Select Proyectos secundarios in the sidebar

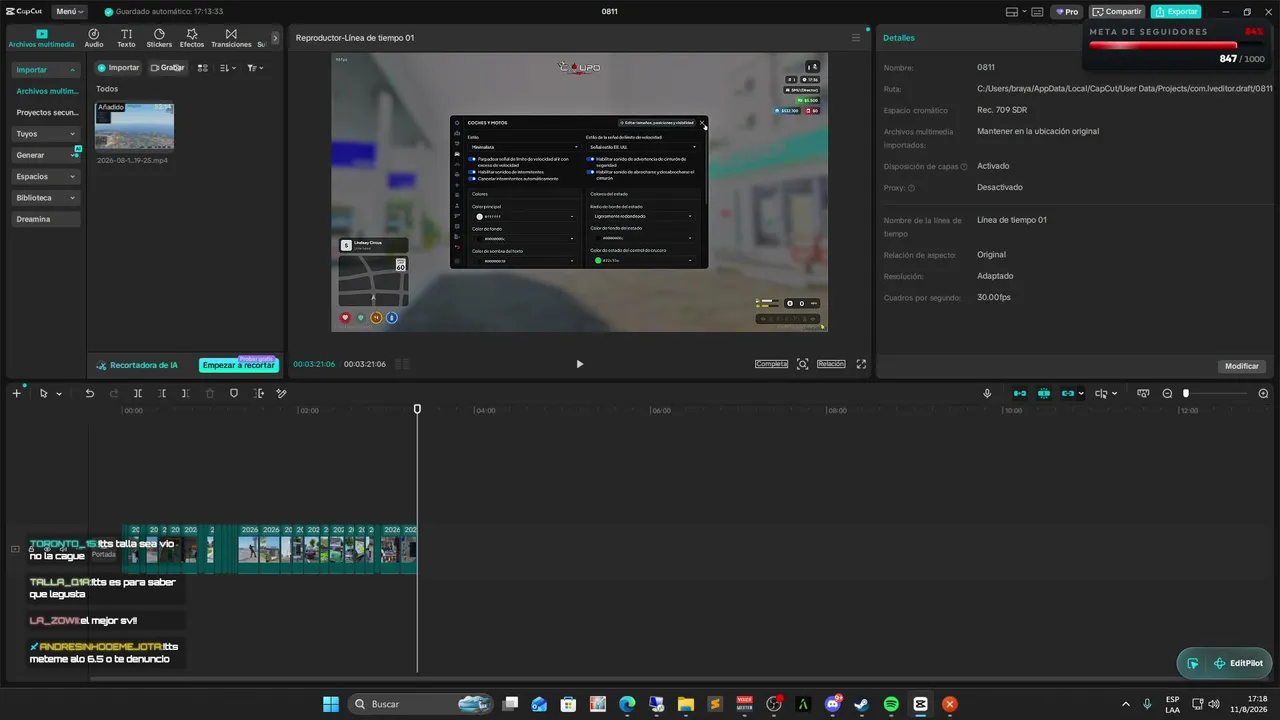click(47, 113)
